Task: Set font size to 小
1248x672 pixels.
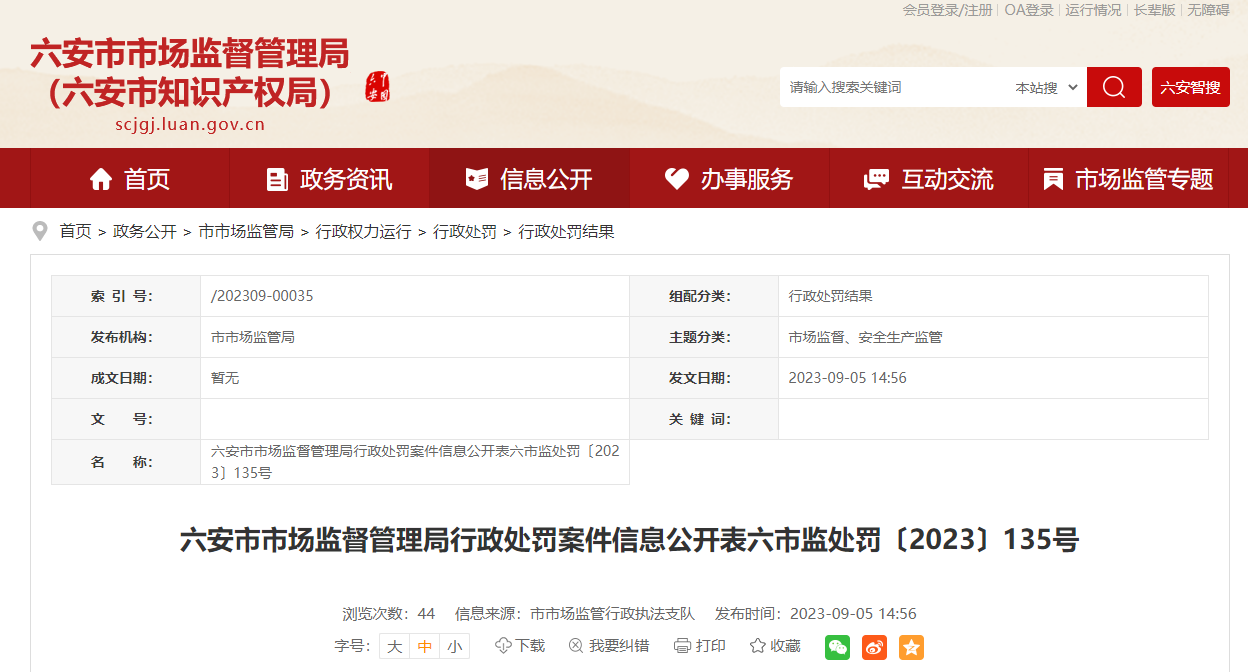Action: tap(455, 646)
